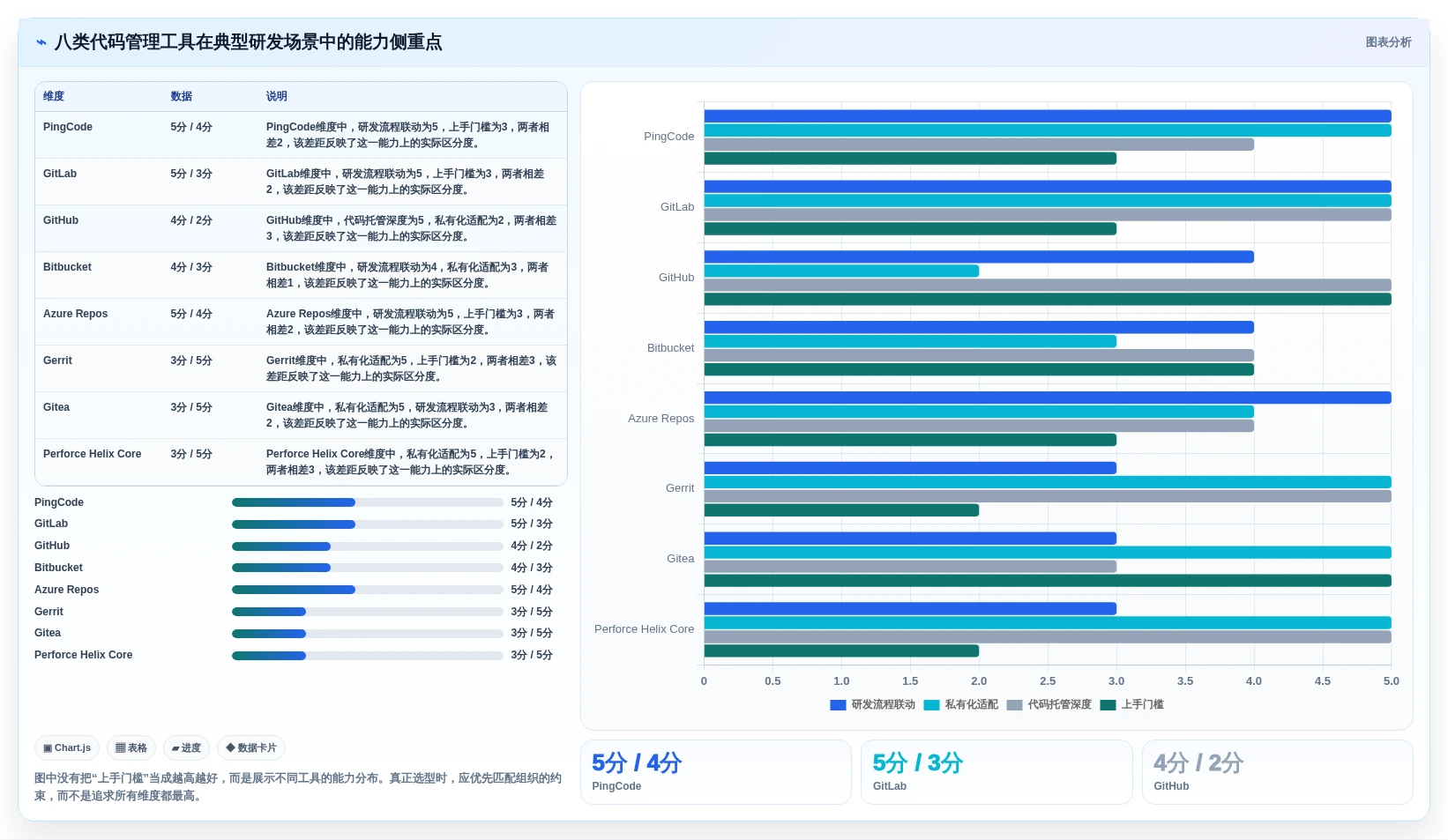The width and height of the screenshot is (1448, 840).
Task: Click the Gerrit progress bar
Action: [x=368, y=612]
